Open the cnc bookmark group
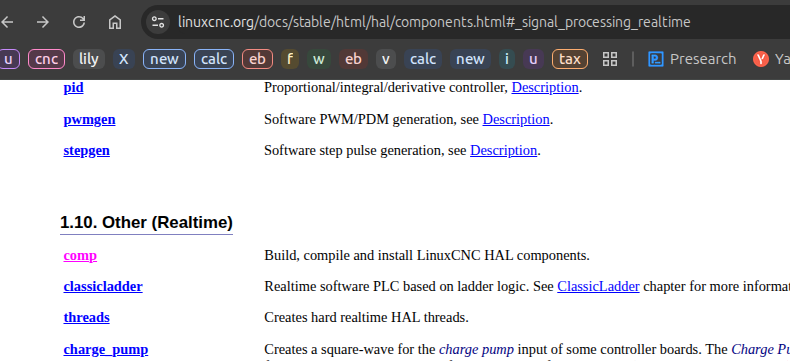The image size is (790, 361). pyautogui.click(x=46, y=59)
